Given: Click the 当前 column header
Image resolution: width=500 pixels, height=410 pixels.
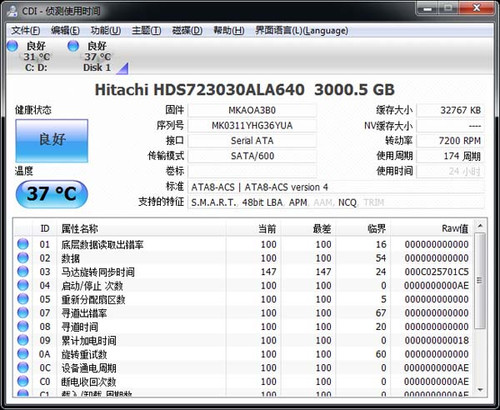Looking at the screenshot, I should click(253, 229).
